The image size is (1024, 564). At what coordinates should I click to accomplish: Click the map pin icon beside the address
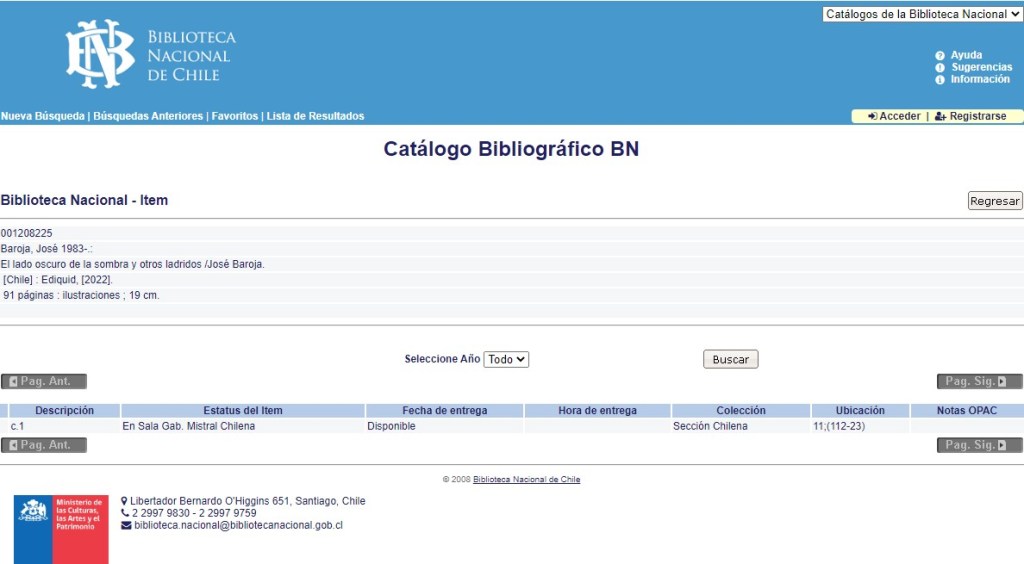pos(124,501)
